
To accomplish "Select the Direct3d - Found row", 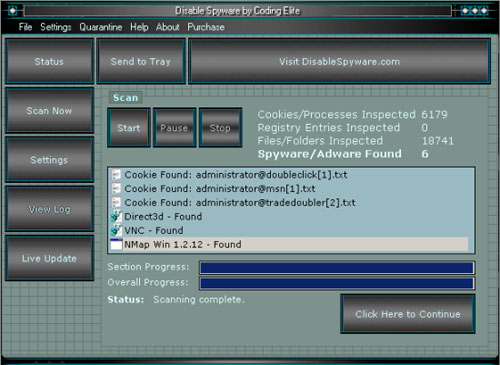I will tap(289, 216).
